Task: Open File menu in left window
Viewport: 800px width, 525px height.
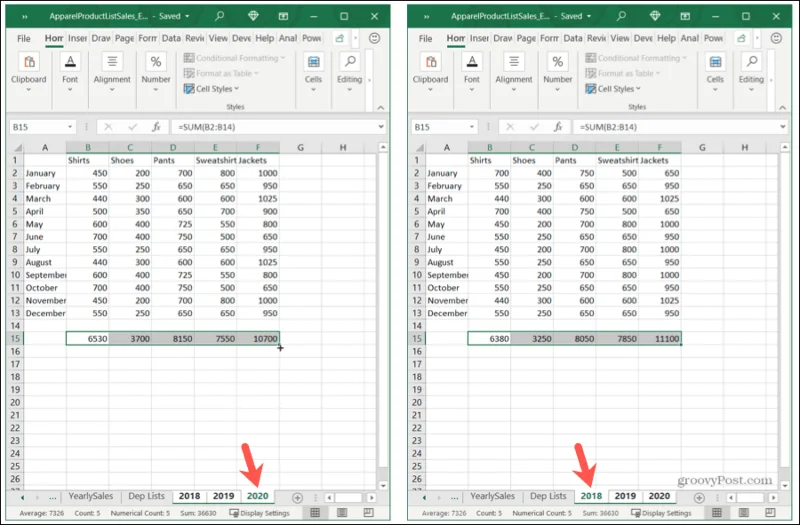Action: 23,38
